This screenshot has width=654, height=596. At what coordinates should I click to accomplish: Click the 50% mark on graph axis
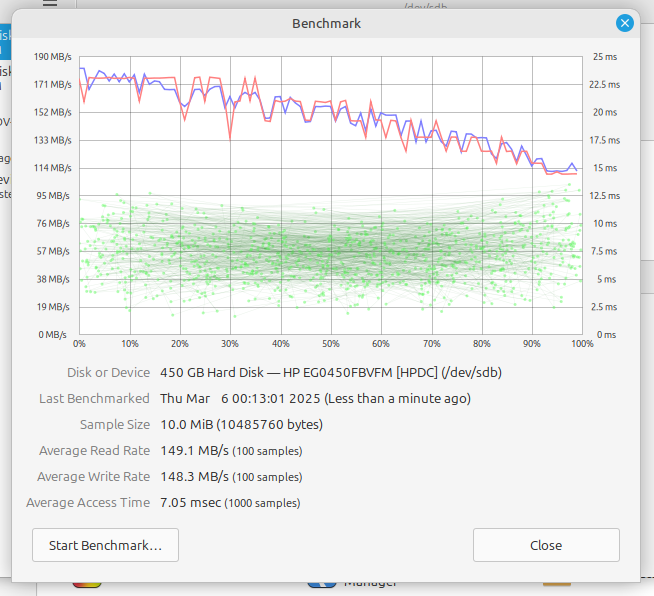(x=331, y=344)
